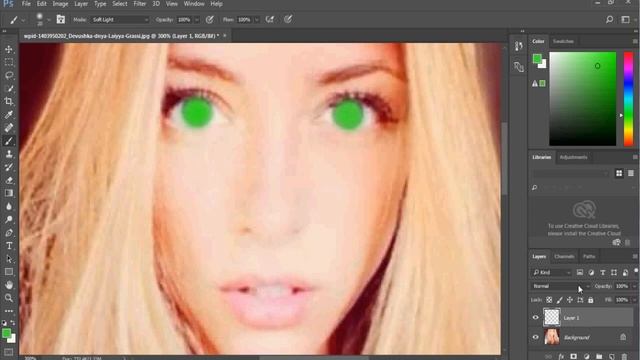640x360 pixels.
Task: Toggle layer filtering on/off switch
Action: (636, 271)
